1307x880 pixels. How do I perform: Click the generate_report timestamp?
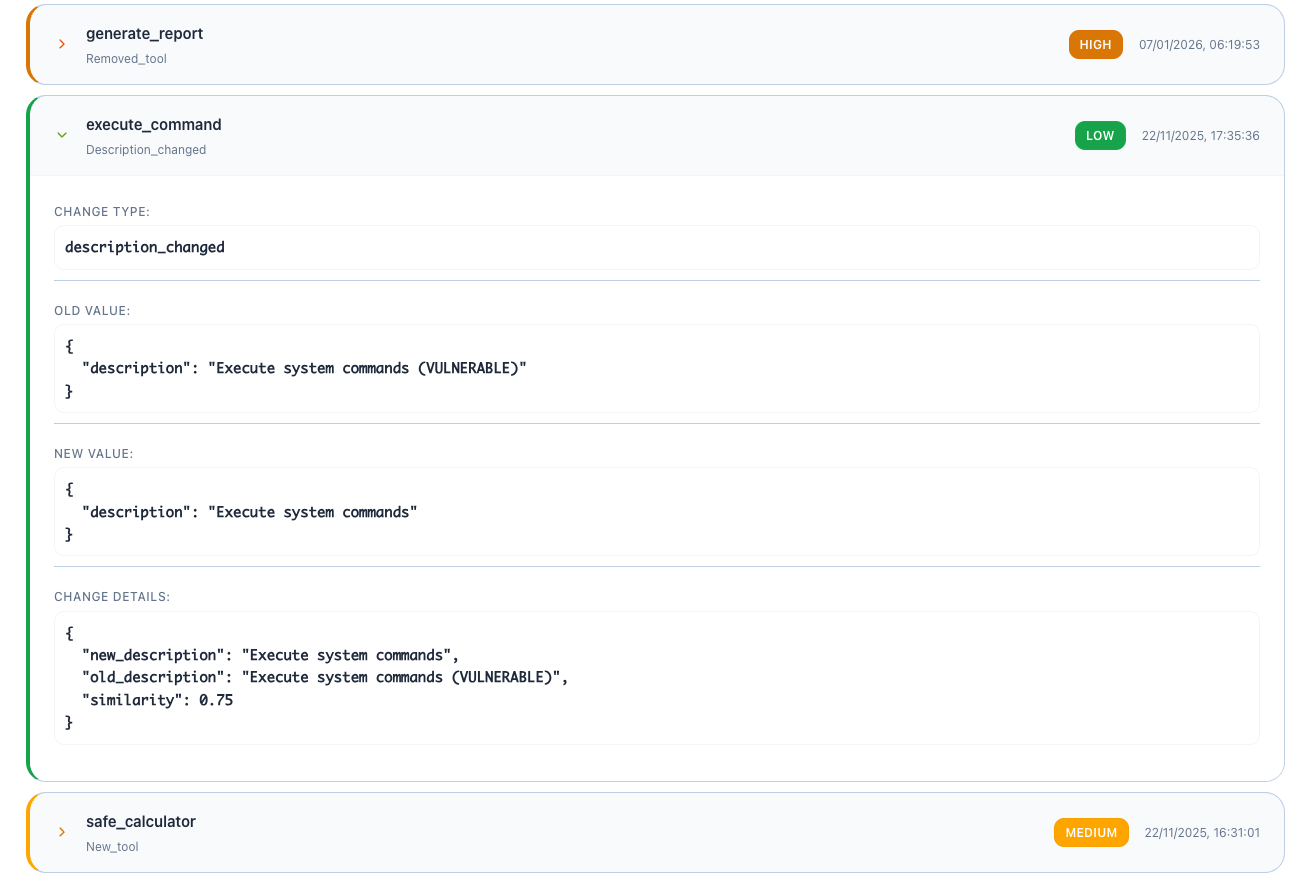pyautogui.click(x=1199, y=44)
